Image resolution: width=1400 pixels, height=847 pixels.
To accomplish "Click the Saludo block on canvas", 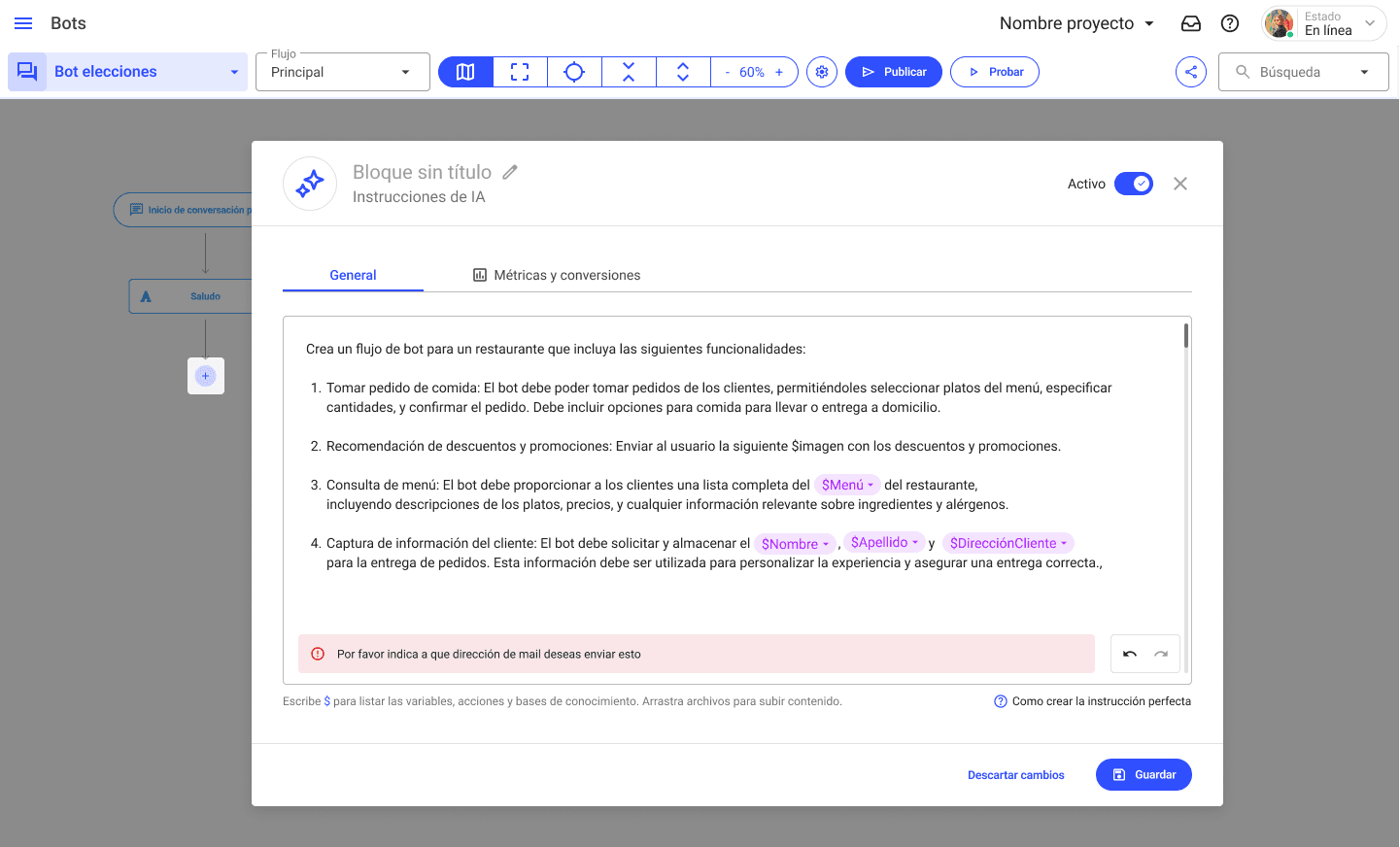I will [191, 296].
